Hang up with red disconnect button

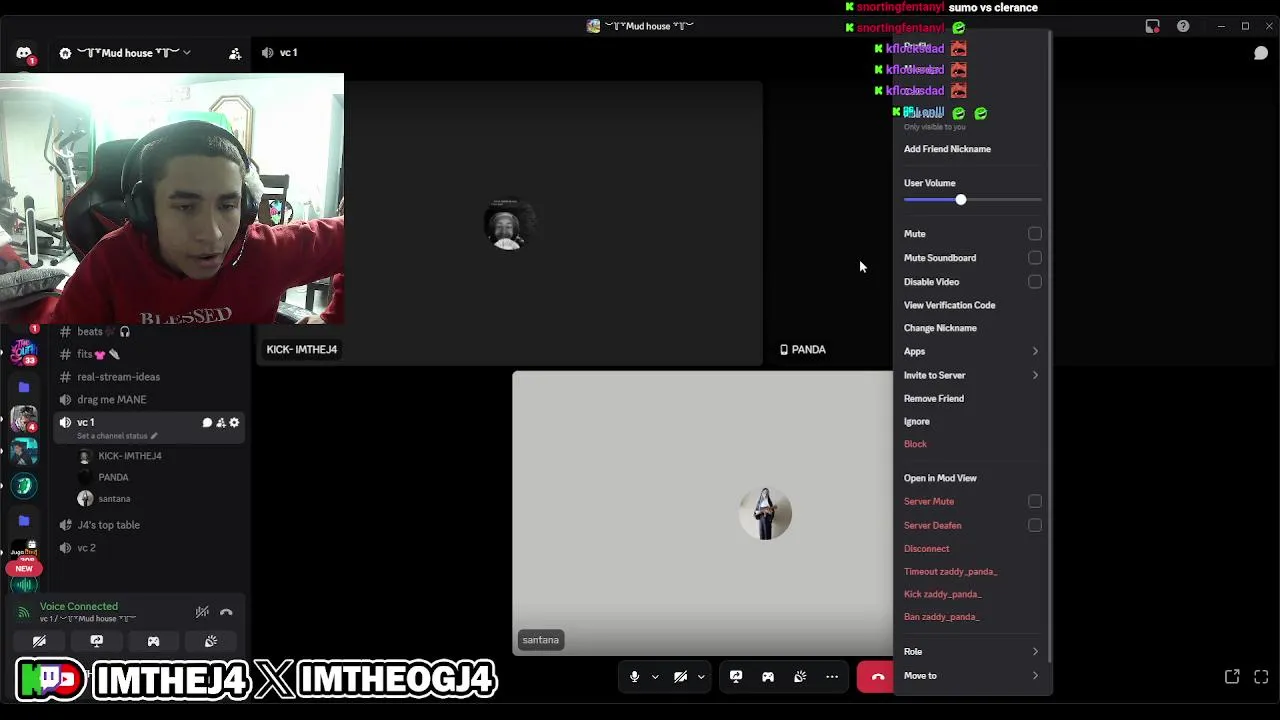pyautogui.click(x=876, y=677)
